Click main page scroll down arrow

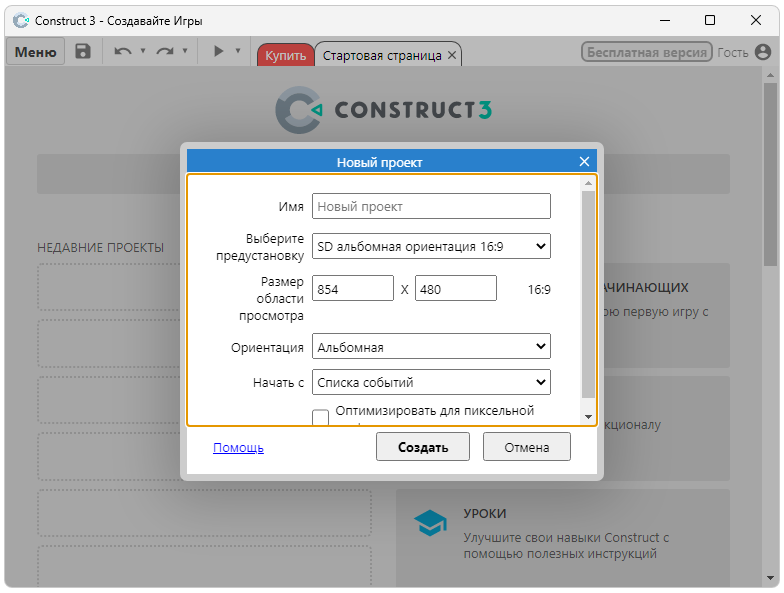[770, 578]
